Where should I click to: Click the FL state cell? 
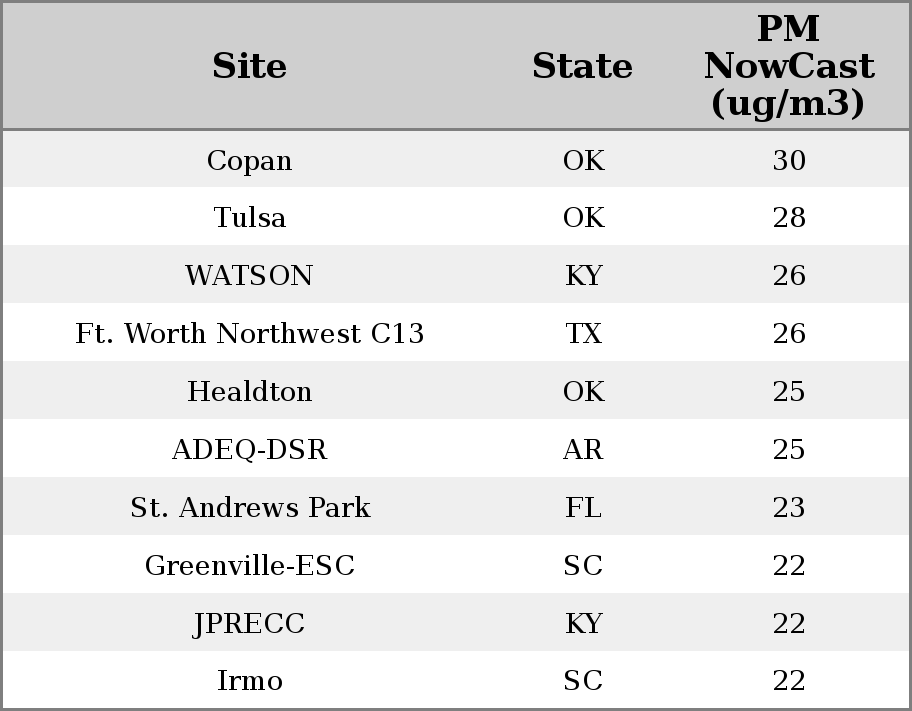pos(583,507)
